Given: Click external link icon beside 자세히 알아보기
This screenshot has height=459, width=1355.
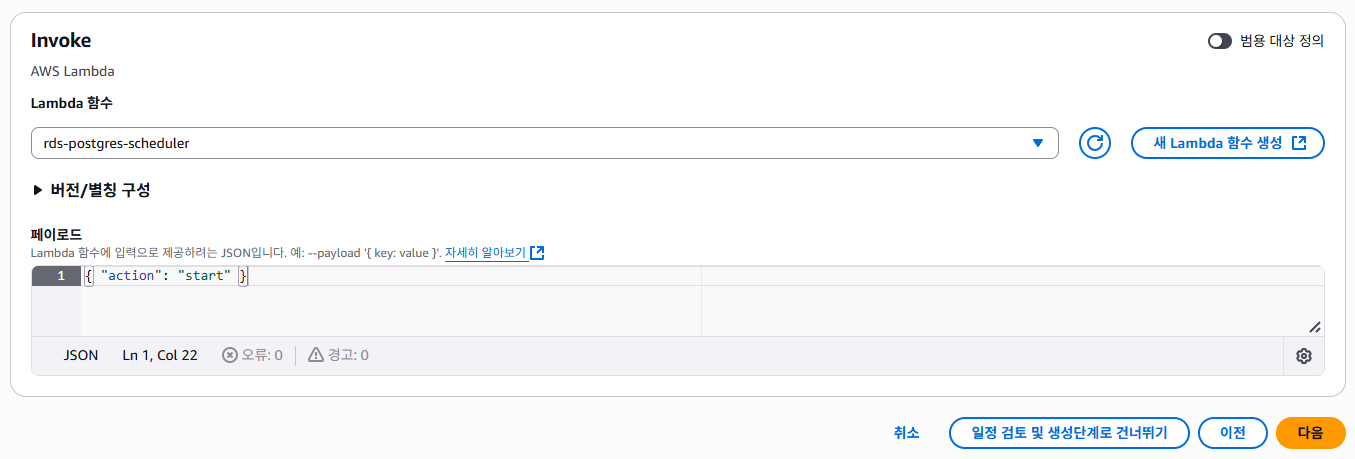Looking at the screenshot, I should pos(537,253).
